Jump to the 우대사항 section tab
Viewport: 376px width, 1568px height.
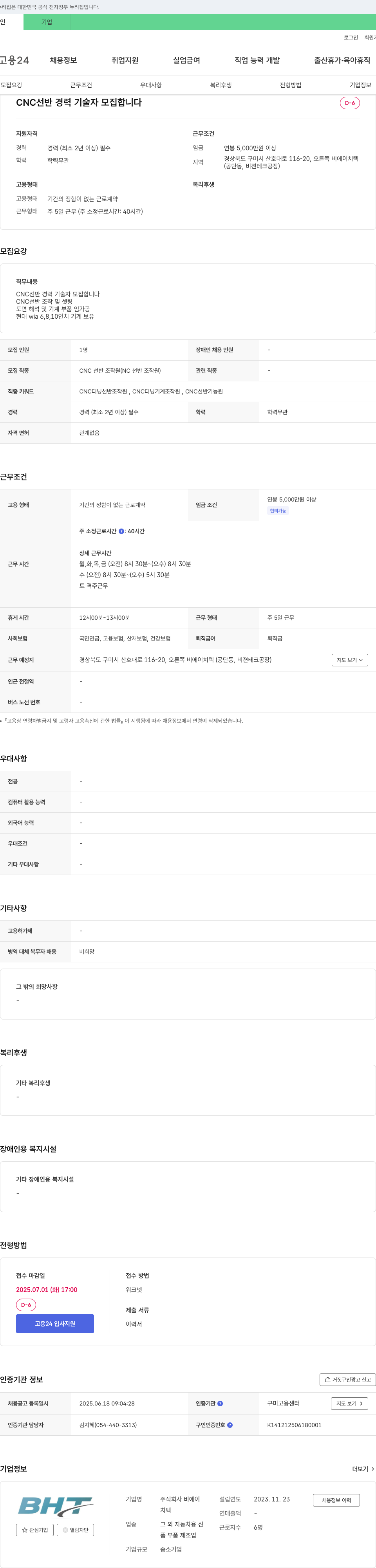coord(151,85)
